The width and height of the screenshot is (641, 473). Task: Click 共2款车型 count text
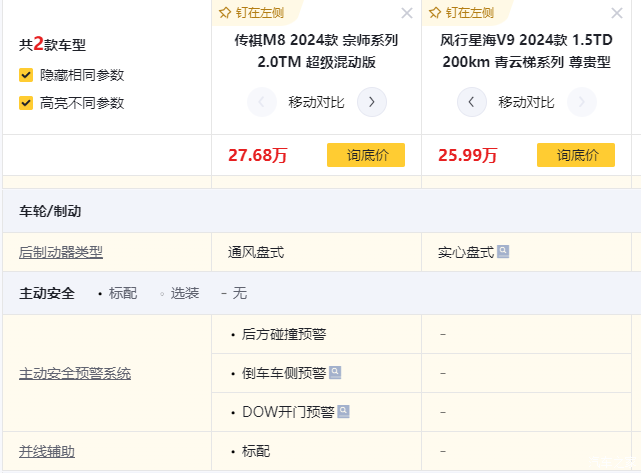coord(52,44)
